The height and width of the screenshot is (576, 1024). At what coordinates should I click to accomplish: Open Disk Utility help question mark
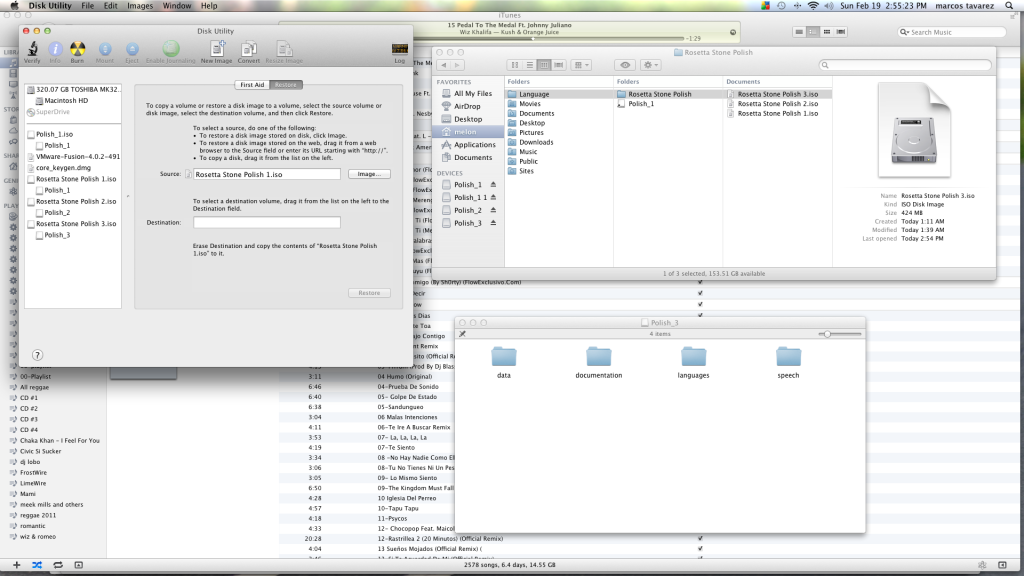tap(37, 355)
